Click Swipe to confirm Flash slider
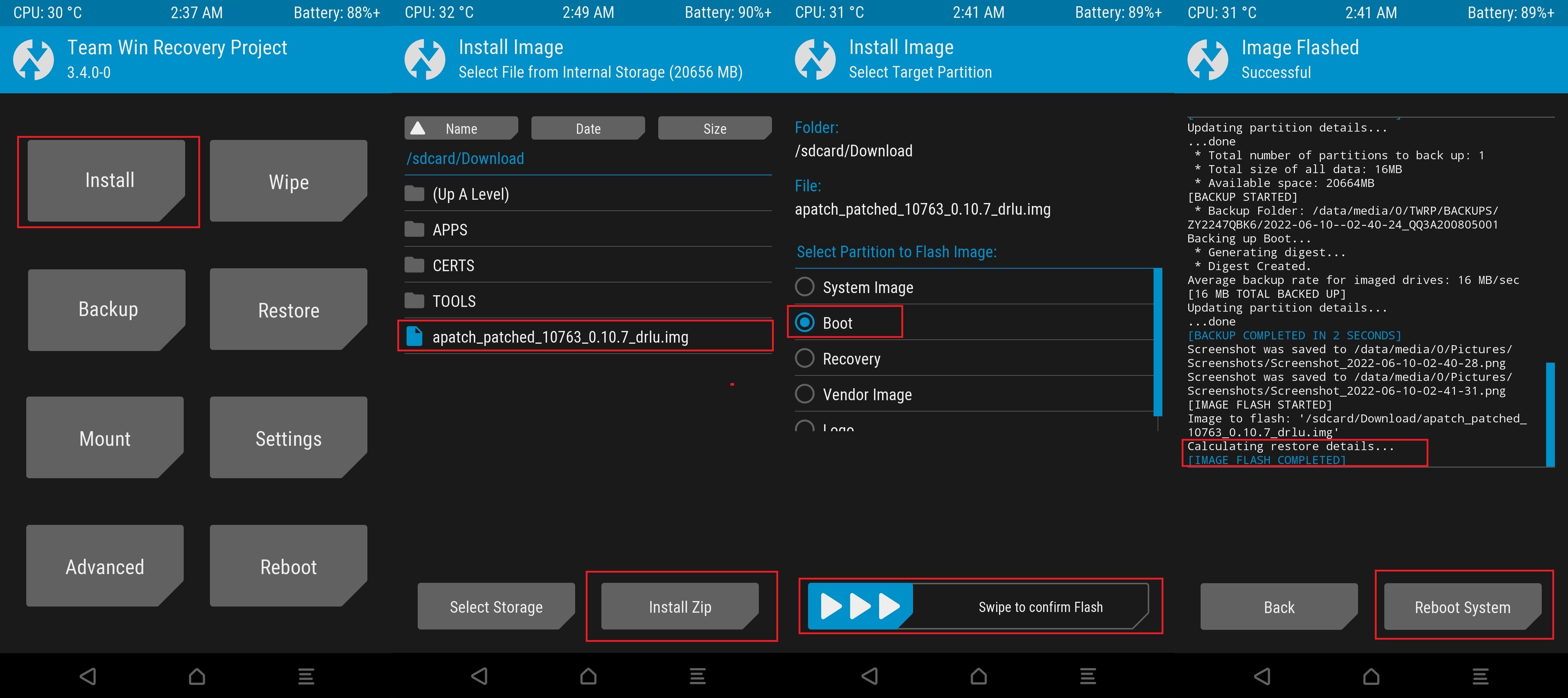 click(978, 607)
